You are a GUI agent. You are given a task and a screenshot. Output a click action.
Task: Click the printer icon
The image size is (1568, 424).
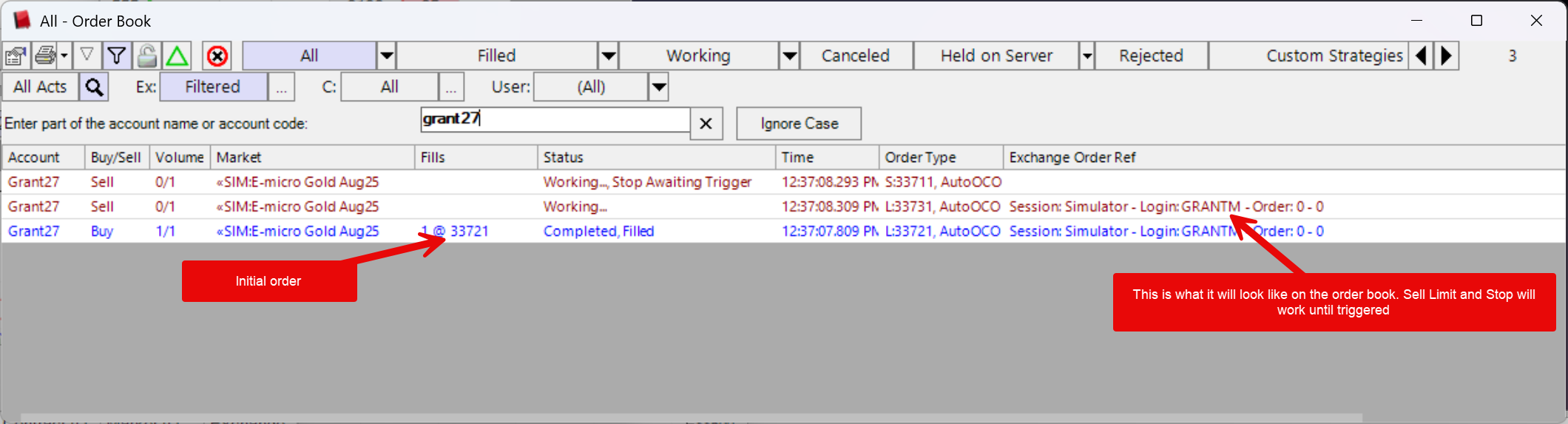(x=45, y=56)
